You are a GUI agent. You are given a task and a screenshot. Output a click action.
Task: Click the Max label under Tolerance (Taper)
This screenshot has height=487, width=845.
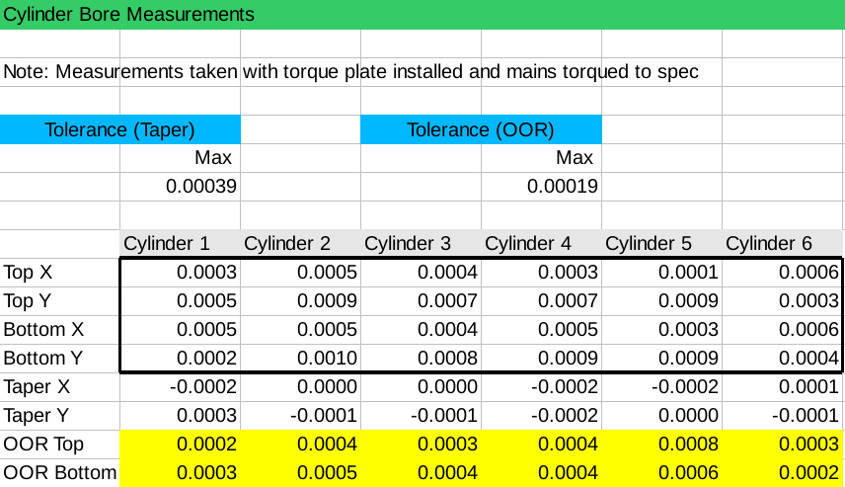pyautogui.click(x=213, y=158)
